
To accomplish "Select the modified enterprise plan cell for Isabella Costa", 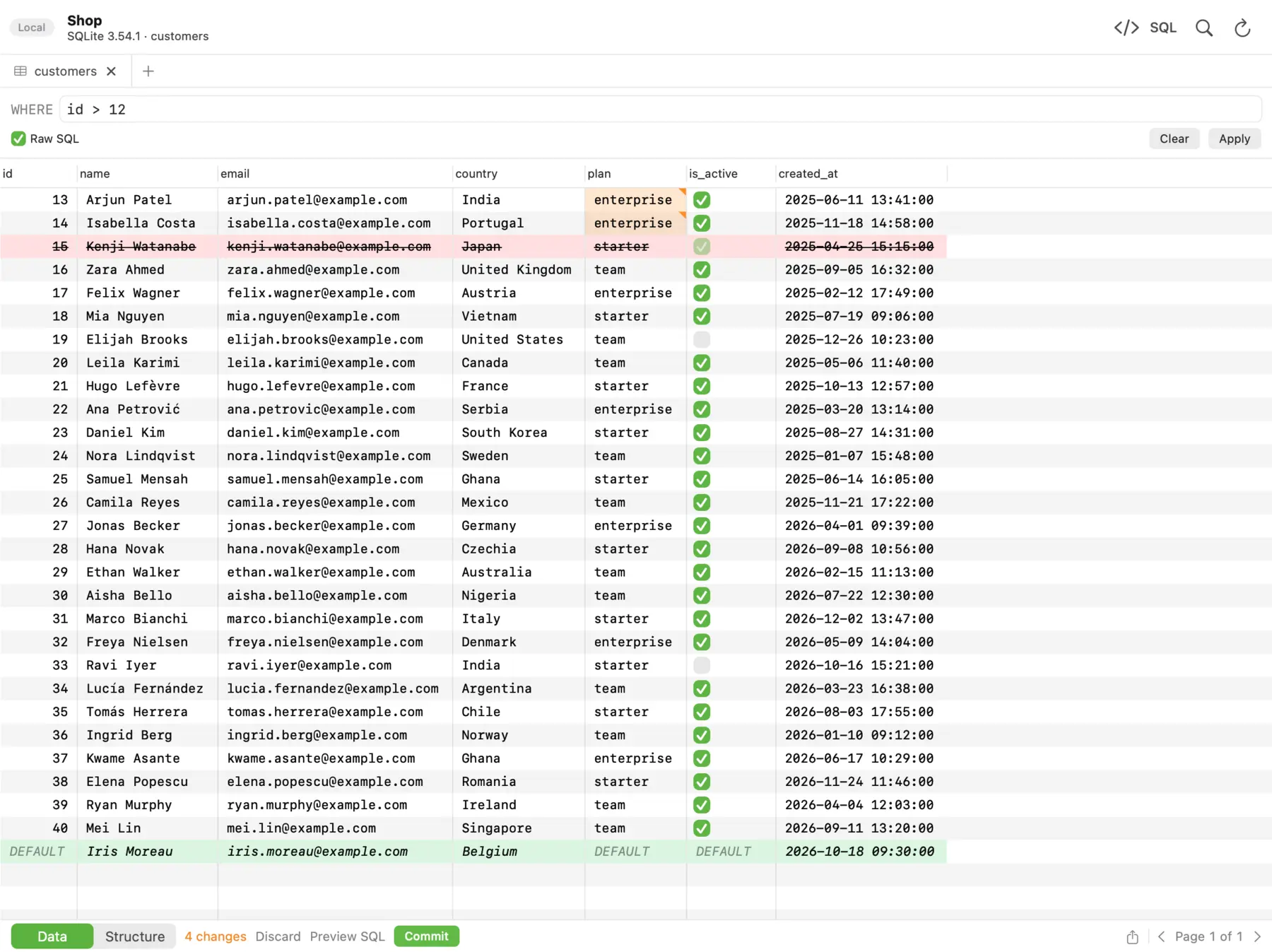I will [635, 223].
